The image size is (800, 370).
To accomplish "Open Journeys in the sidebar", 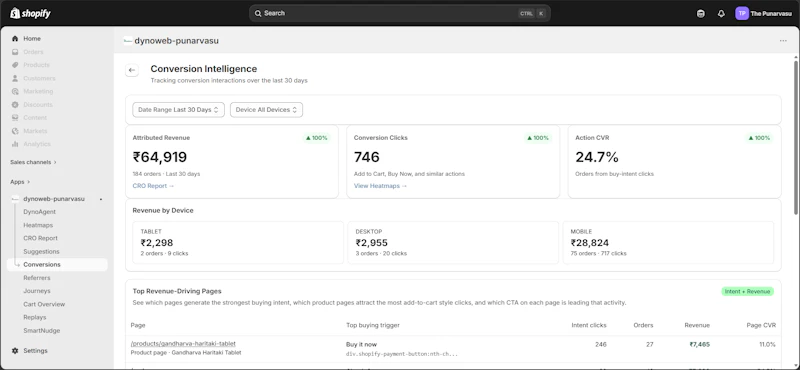I will click(37, 291).
